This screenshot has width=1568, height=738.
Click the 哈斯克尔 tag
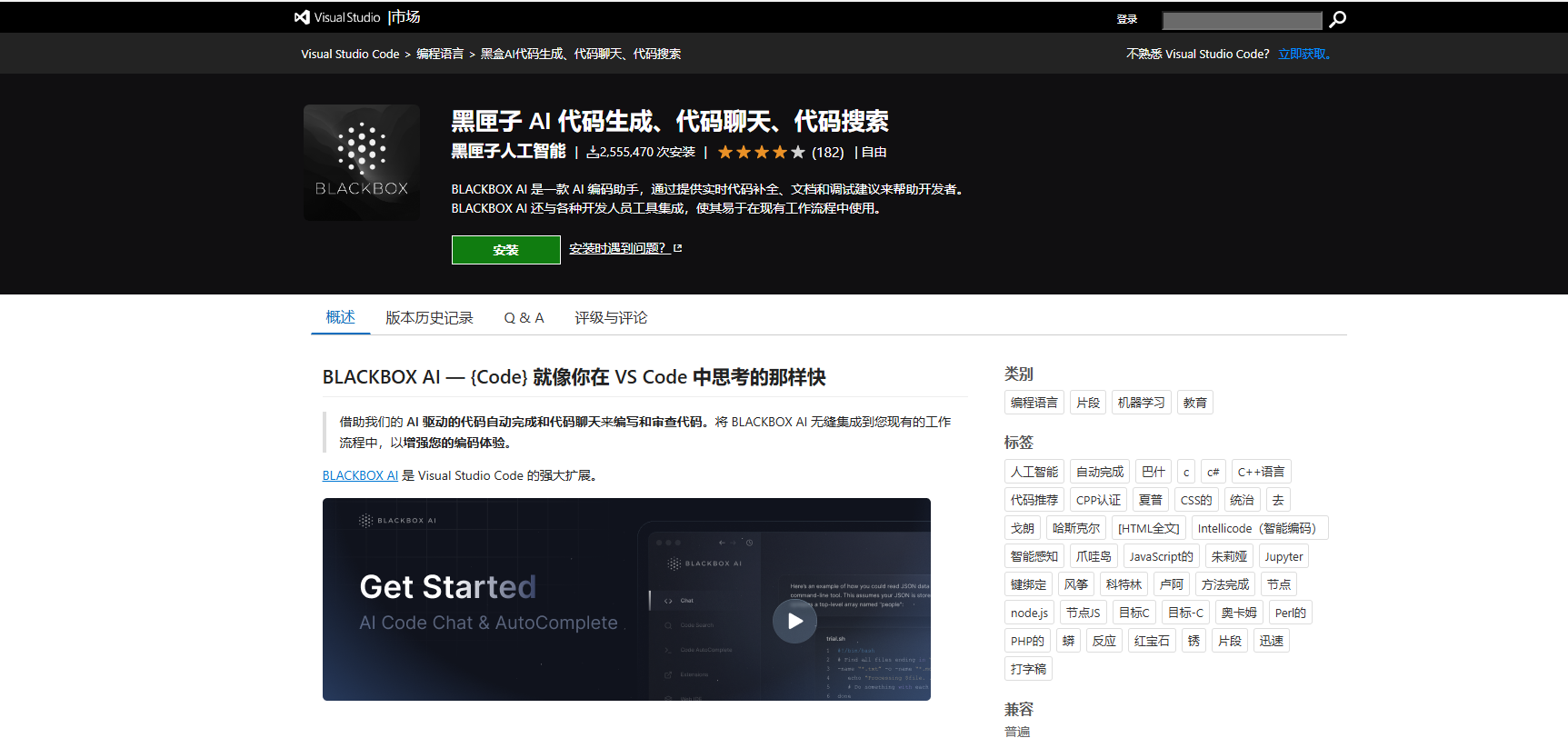tap(1076, 528)
